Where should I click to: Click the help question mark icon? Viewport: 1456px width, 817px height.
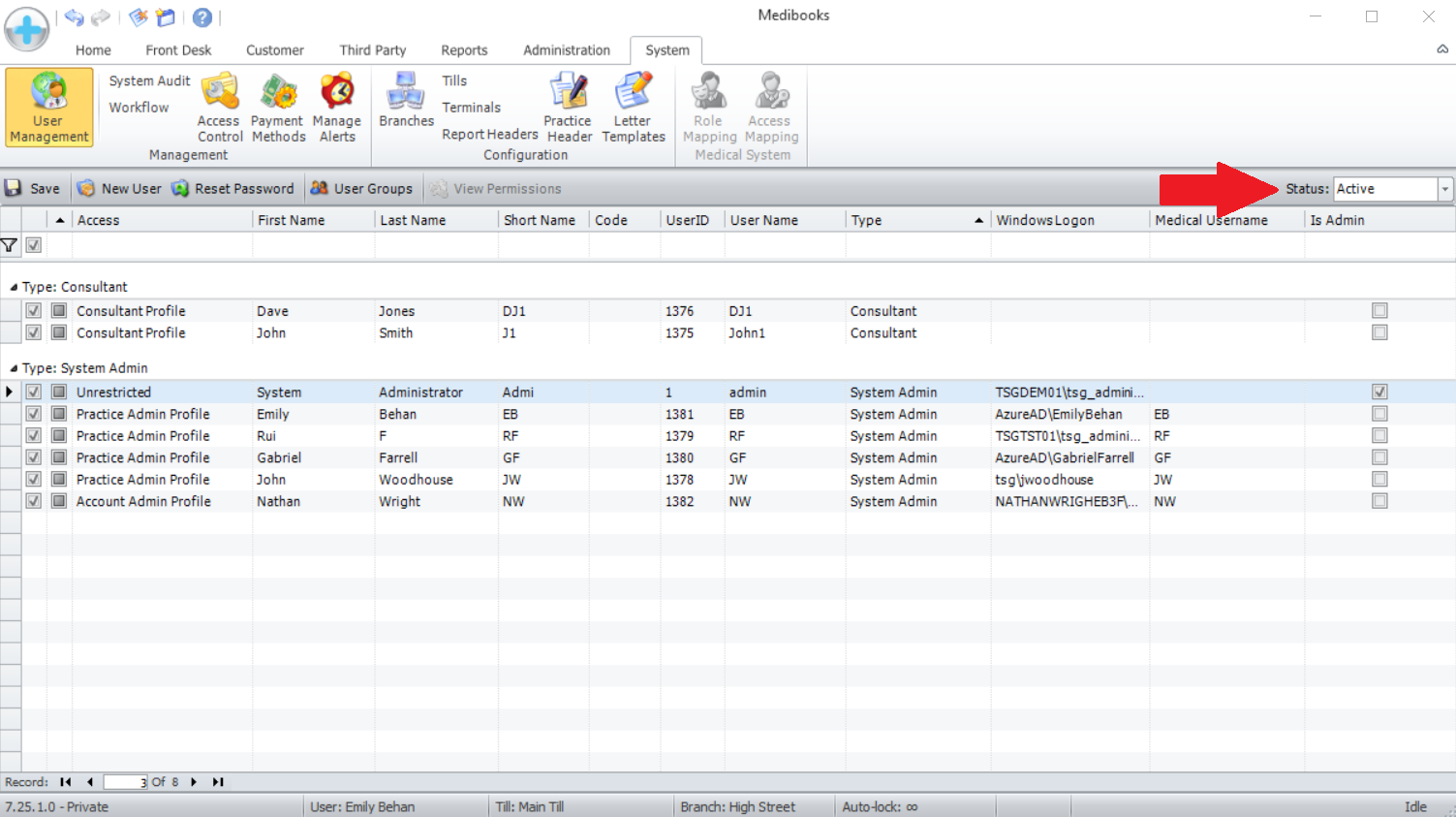202,17
